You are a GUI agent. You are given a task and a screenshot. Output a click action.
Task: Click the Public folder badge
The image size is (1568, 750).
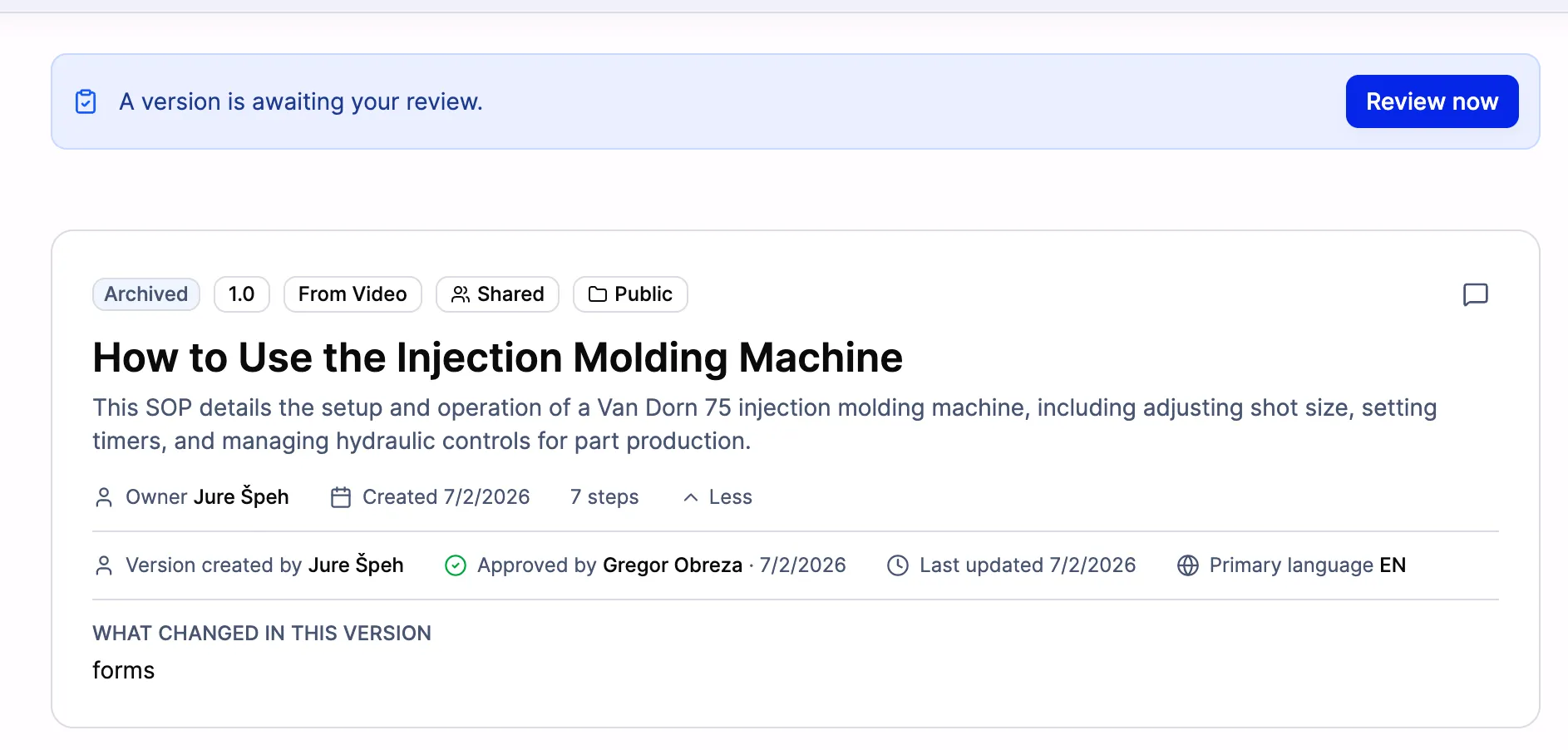tap(630, 294)
